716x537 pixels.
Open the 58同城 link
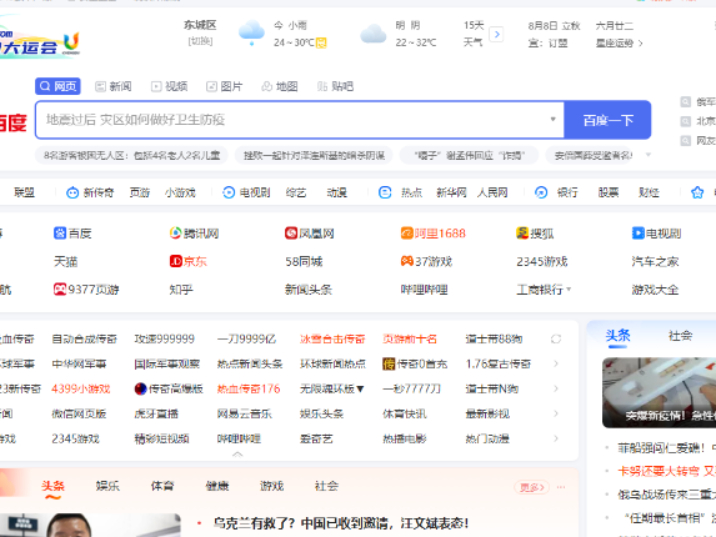[304, 261]
